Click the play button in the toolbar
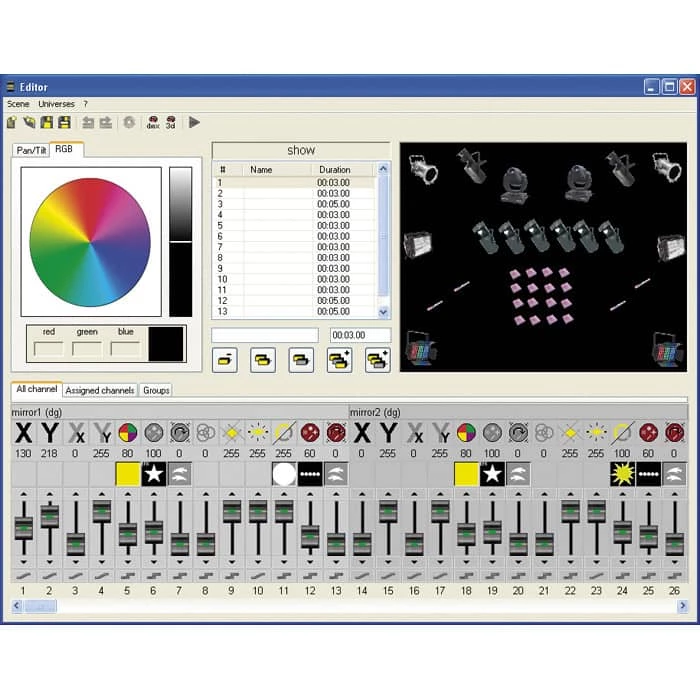 pos(194,122)
